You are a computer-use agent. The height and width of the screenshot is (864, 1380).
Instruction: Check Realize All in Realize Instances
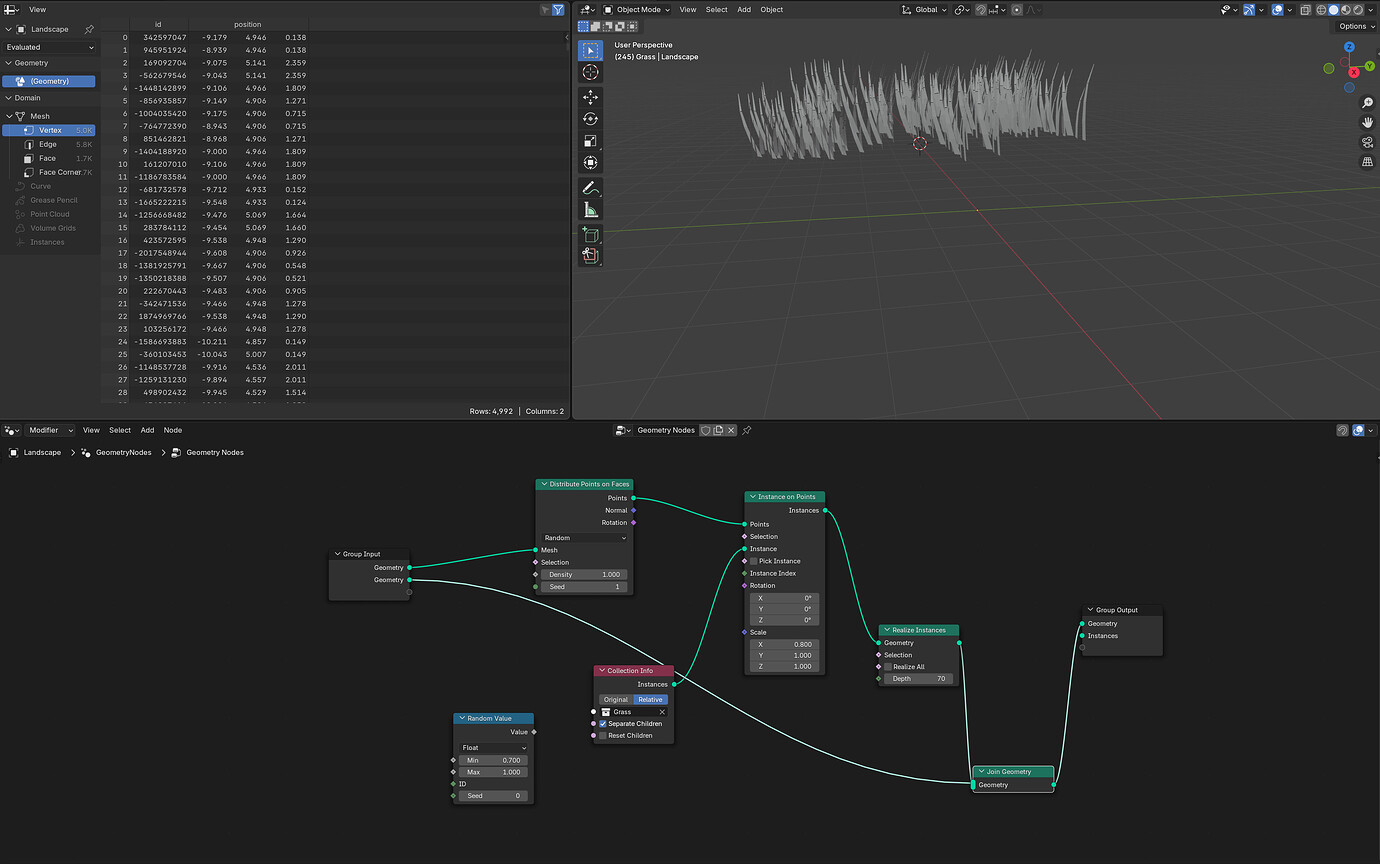pos(888,667)
